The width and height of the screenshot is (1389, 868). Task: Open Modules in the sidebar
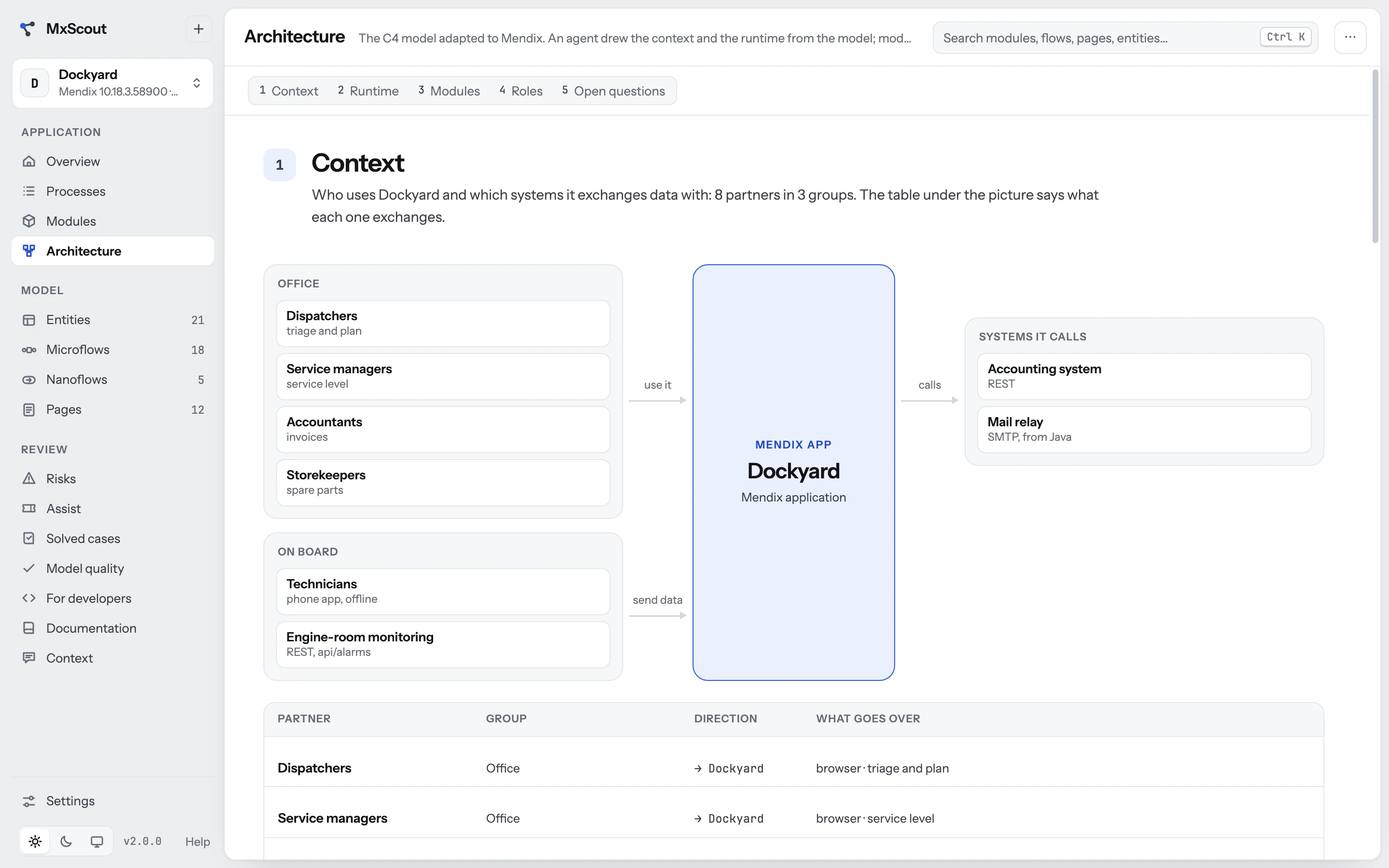point(112,221)
